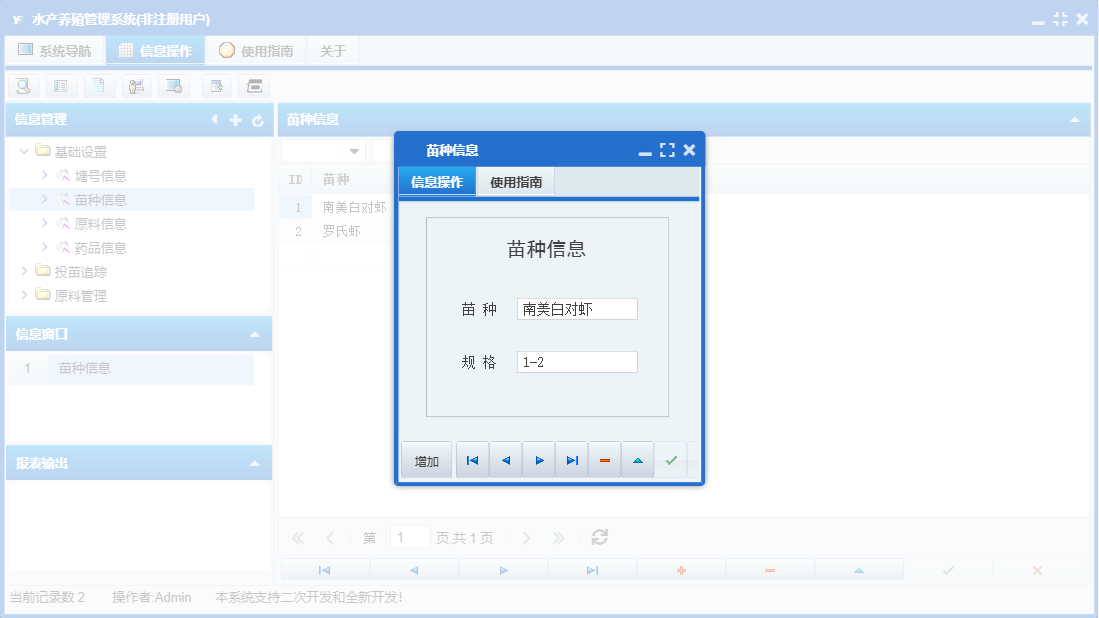Confirm changes with the green check icon

point(671,459)
